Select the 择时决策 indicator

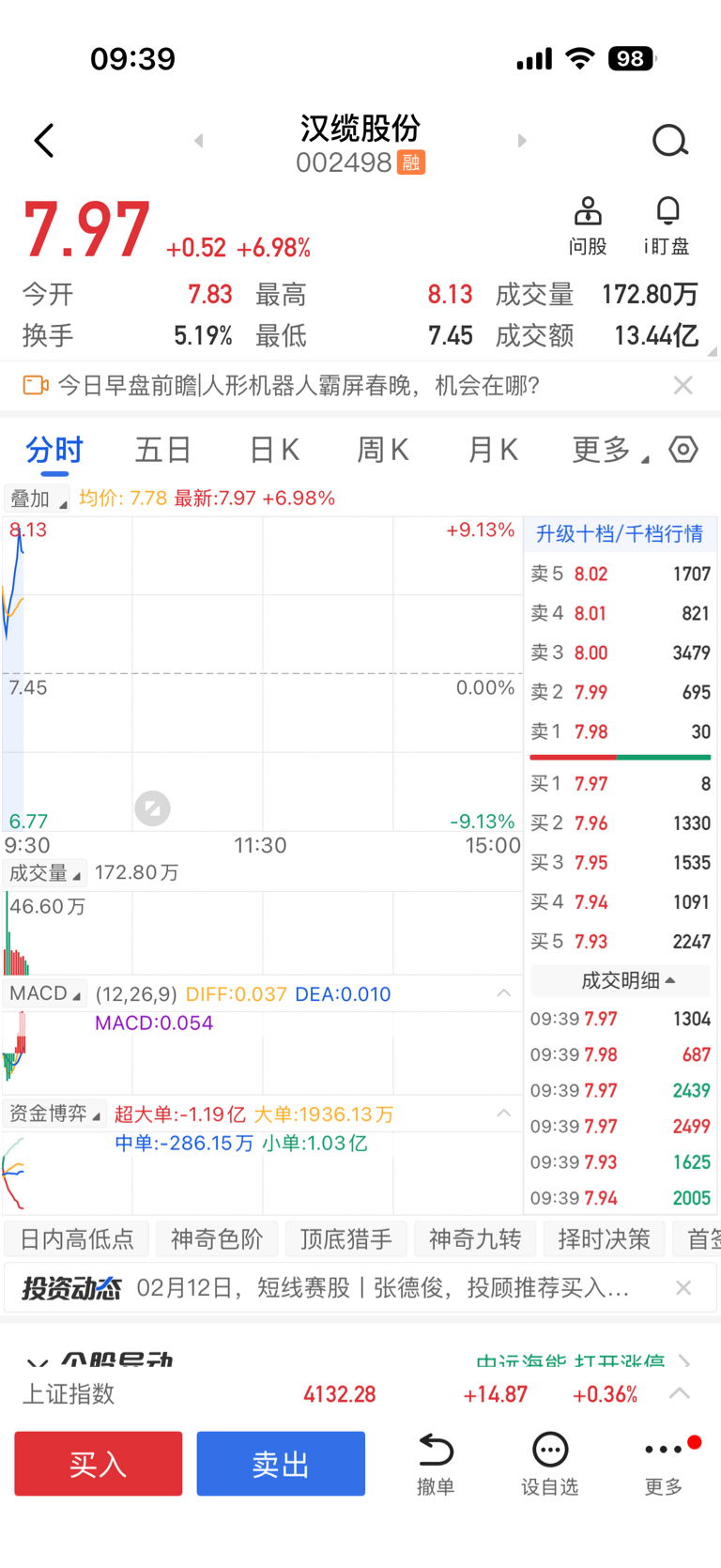click(604, 1239)
